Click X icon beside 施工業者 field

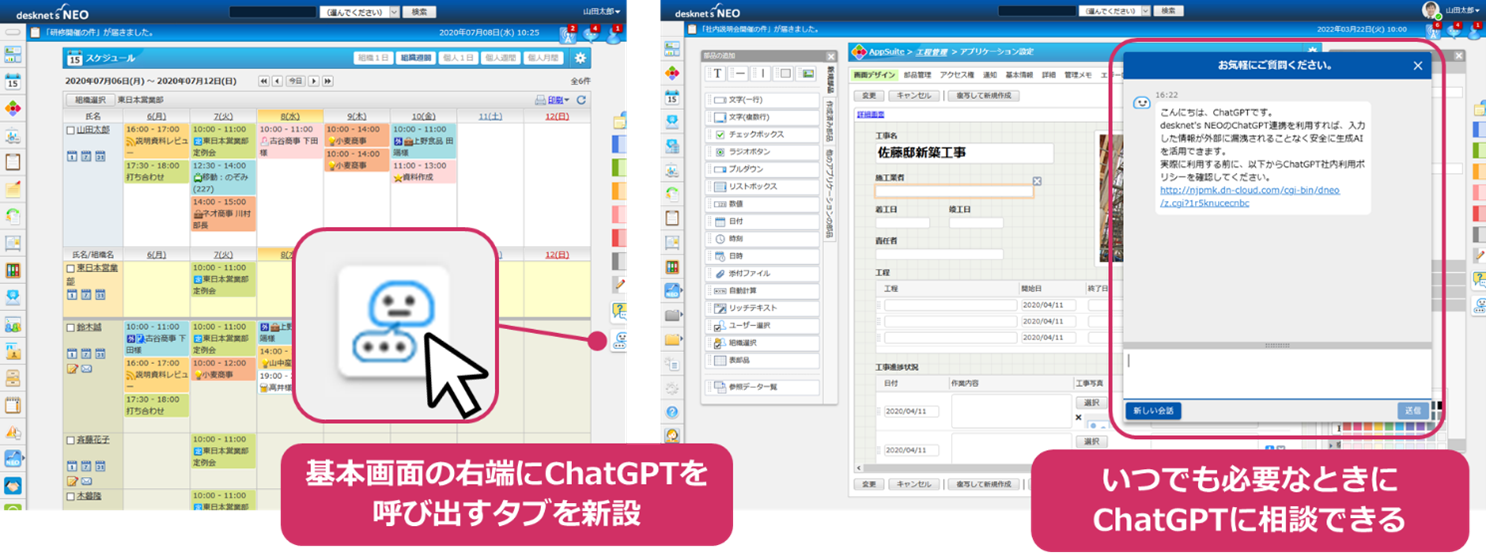pos(1037,181)
